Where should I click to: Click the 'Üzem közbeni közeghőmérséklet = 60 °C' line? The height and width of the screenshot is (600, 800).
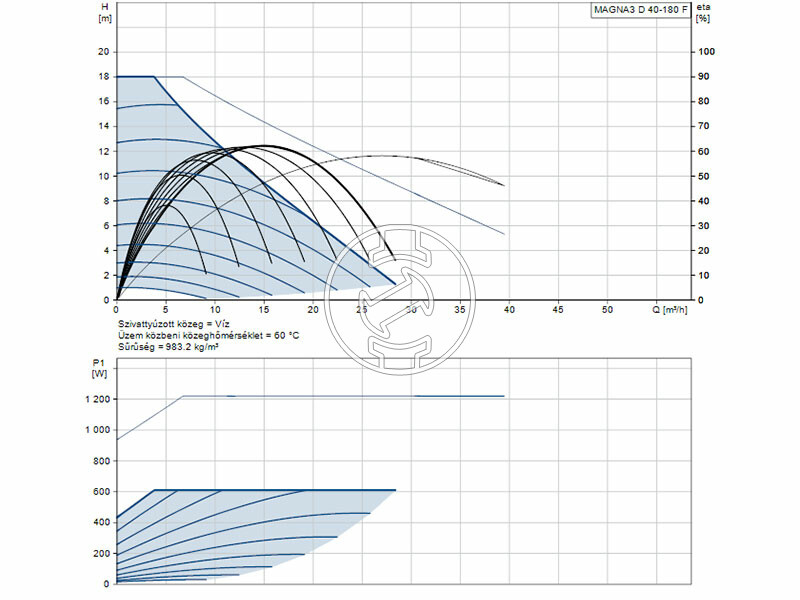pos(208,336)
